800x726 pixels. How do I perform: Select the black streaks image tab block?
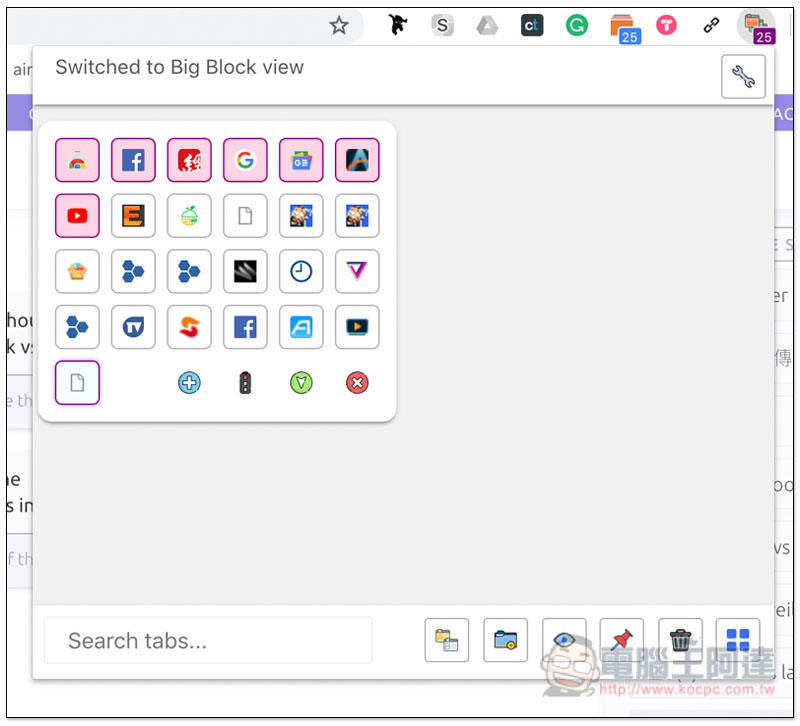click(x=245, y=271)
